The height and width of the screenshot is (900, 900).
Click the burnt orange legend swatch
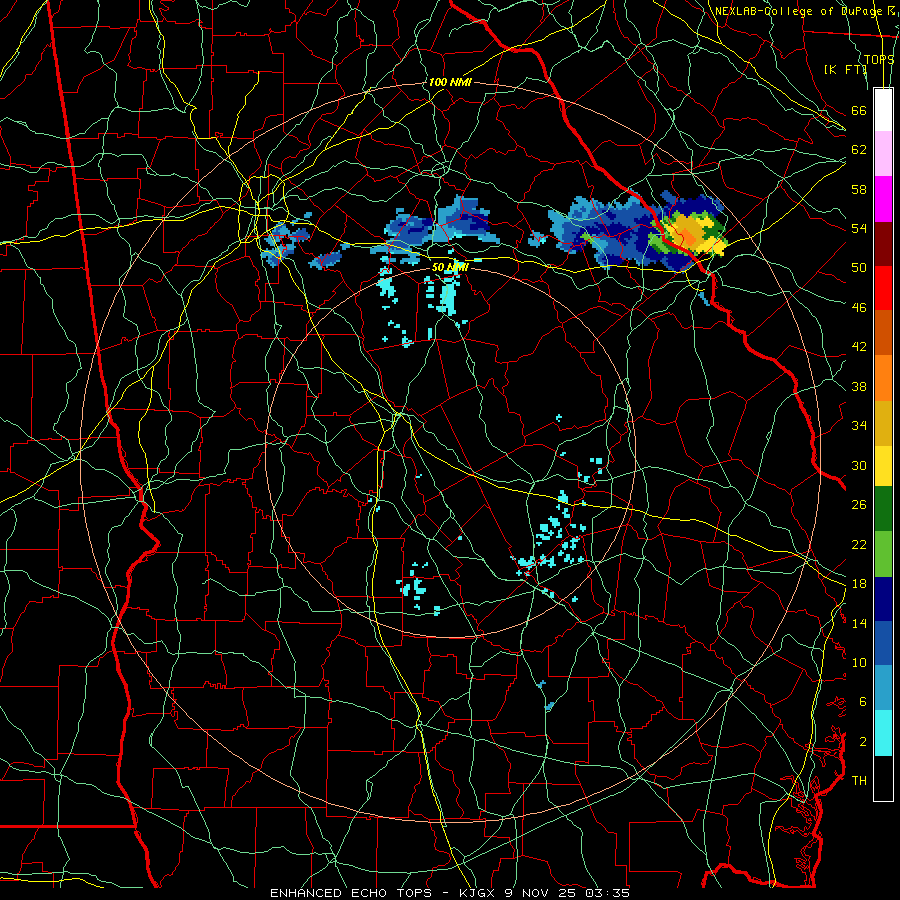883,332
